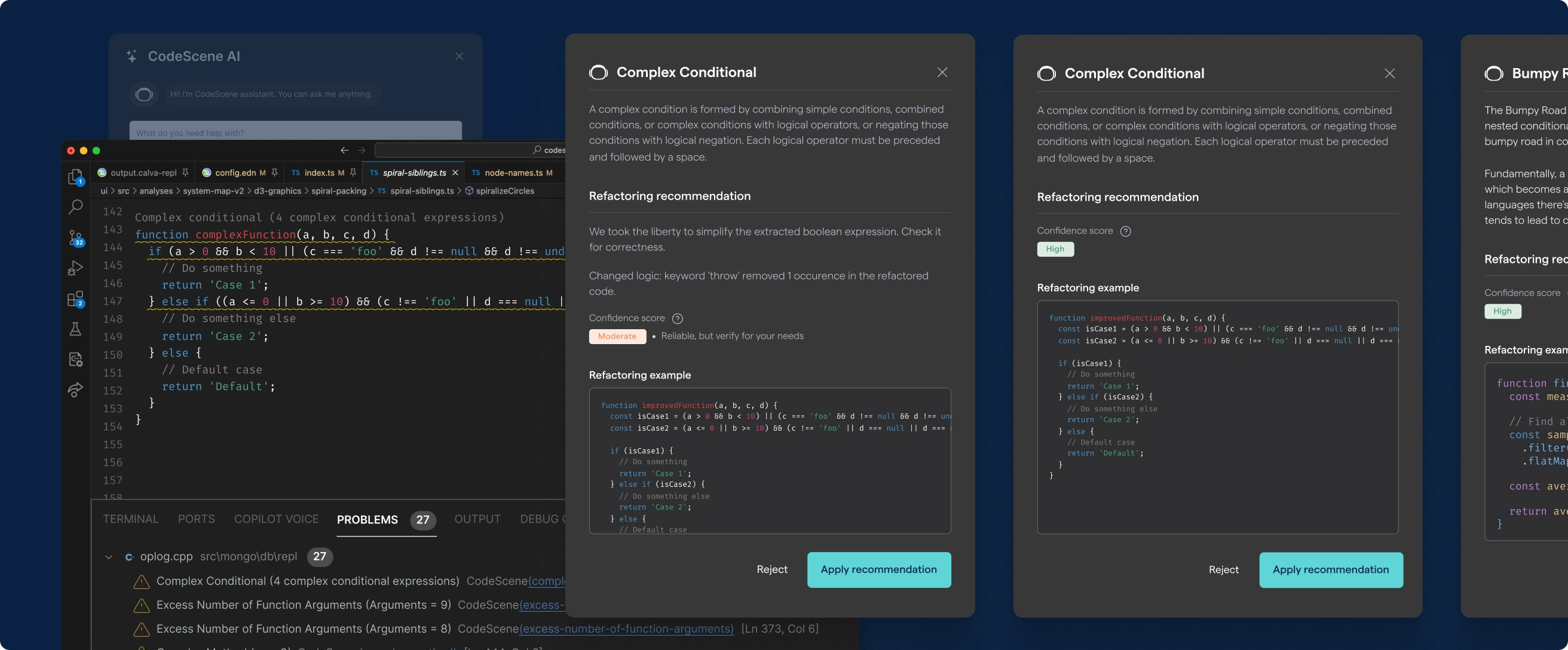
Task: Switch to the node-names.ts editor tab
Action: (513, 173)
